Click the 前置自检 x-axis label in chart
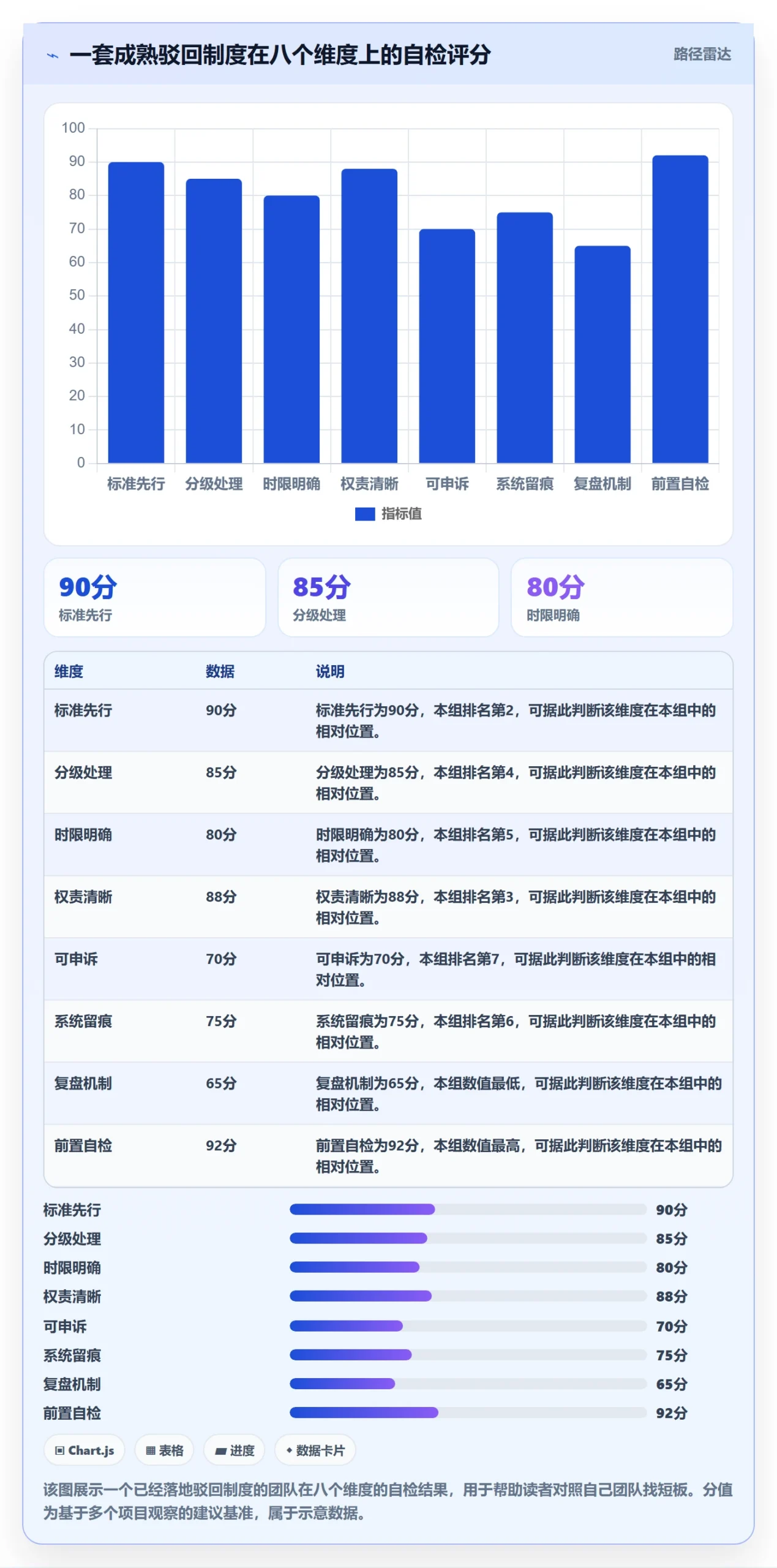Viewport: 777px width, 1568px height. tap(680, 484)
